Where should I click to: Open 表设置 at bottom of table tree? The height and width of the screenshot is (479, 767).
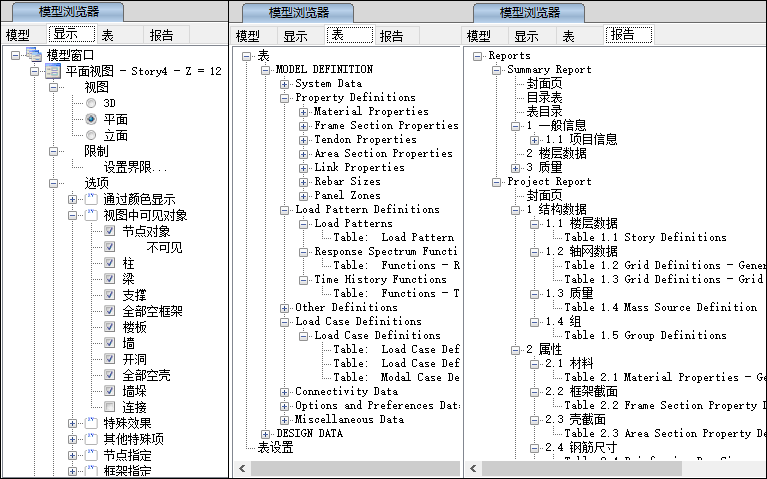[276, 448]
